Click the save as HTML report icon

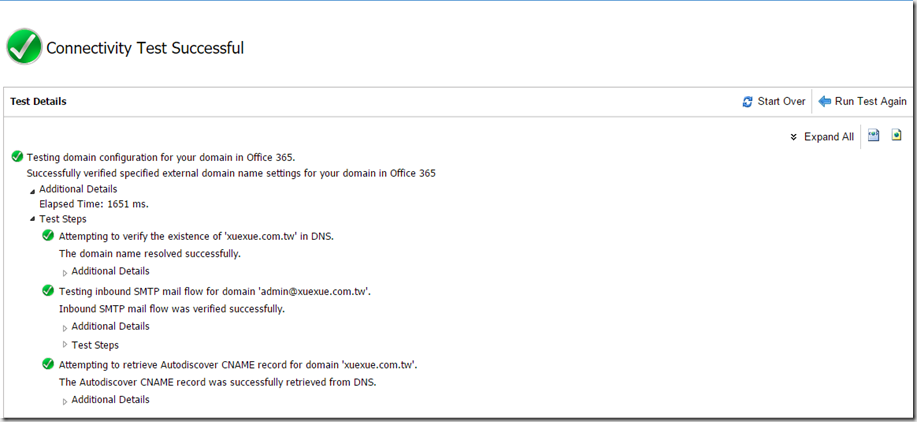[x=897, y=135]
